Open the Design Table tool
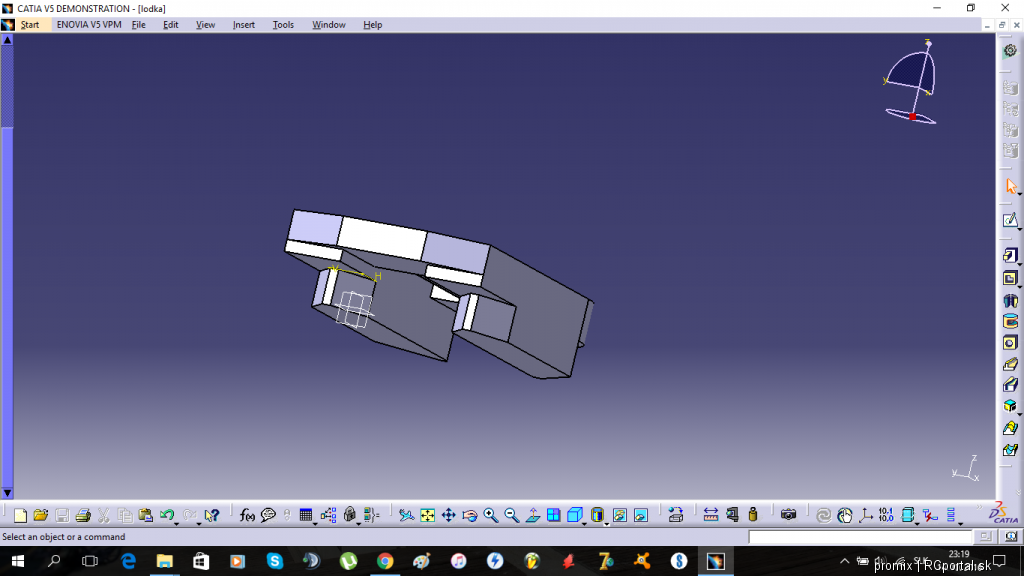Viewport: 1024px width, 576px height. [x=305, y=515]
